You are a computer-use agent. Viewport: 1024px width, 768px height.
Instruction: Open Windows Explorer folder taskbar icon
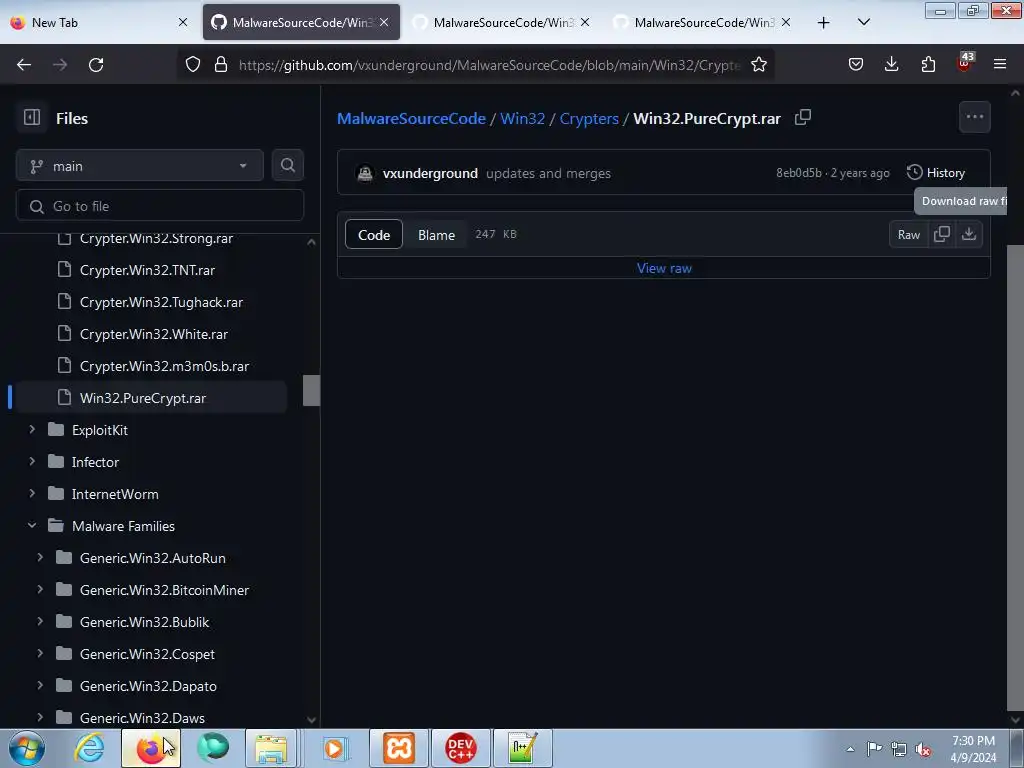(271, 748)
